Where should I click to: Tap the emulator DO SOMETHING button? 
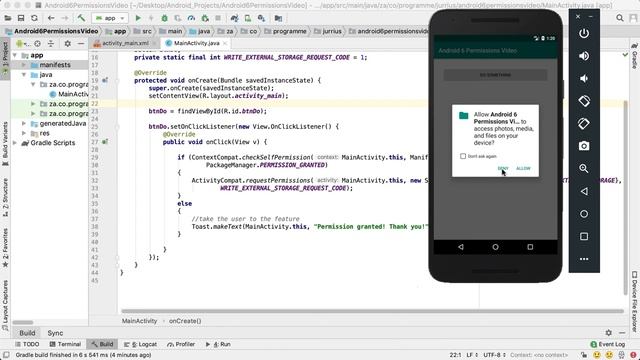(x=495, y=75)
